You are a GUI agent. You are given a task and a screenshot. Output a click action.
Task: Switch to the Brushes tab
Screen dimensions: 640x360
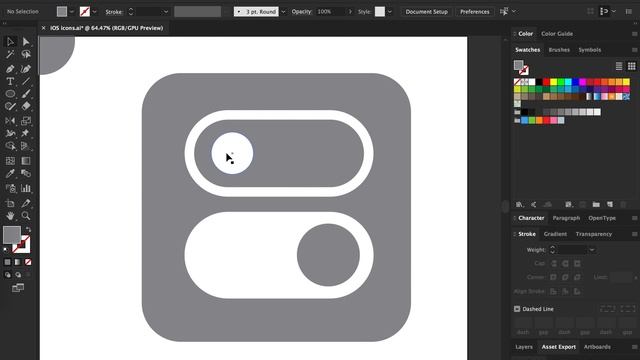click(x=559, y=50)
